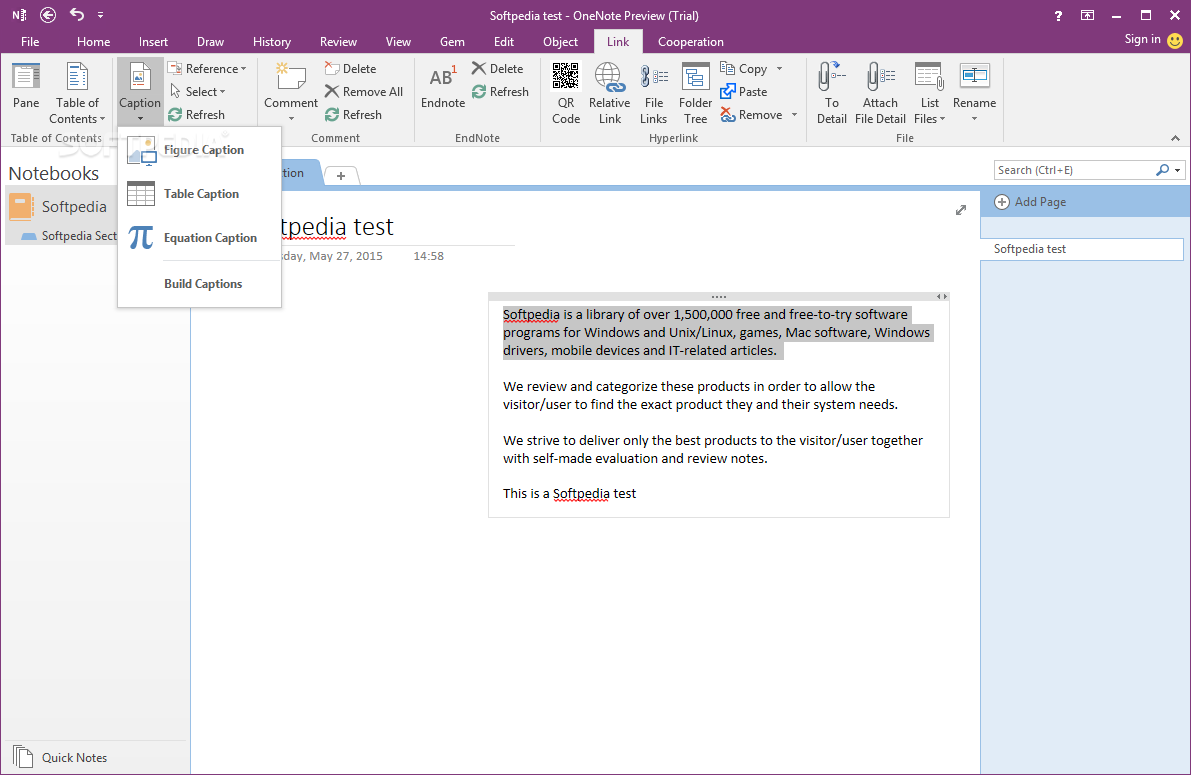The width and height of the screenshot is (1191, 775).
Task: Click the To Detail file button
Action: click(832, 93)
